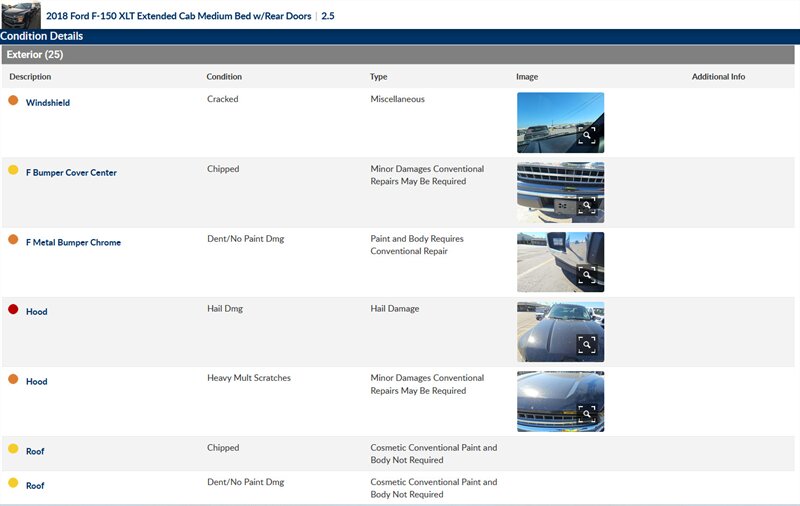Open the Roof link marked Chipped

pos(35,452)
